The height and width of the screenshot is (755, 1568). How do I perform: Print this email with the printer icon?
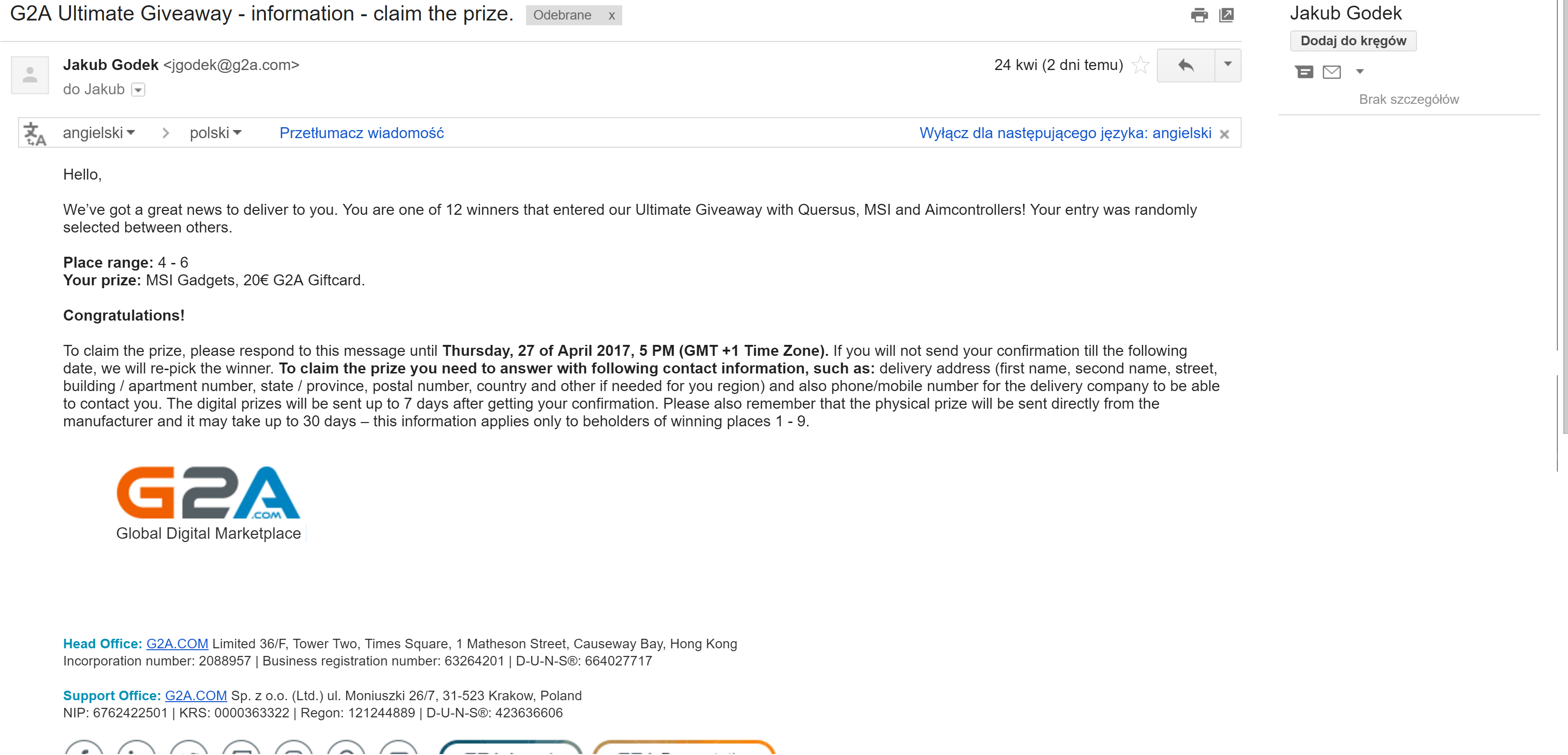pyautogui.click(x=1199, y=15)
